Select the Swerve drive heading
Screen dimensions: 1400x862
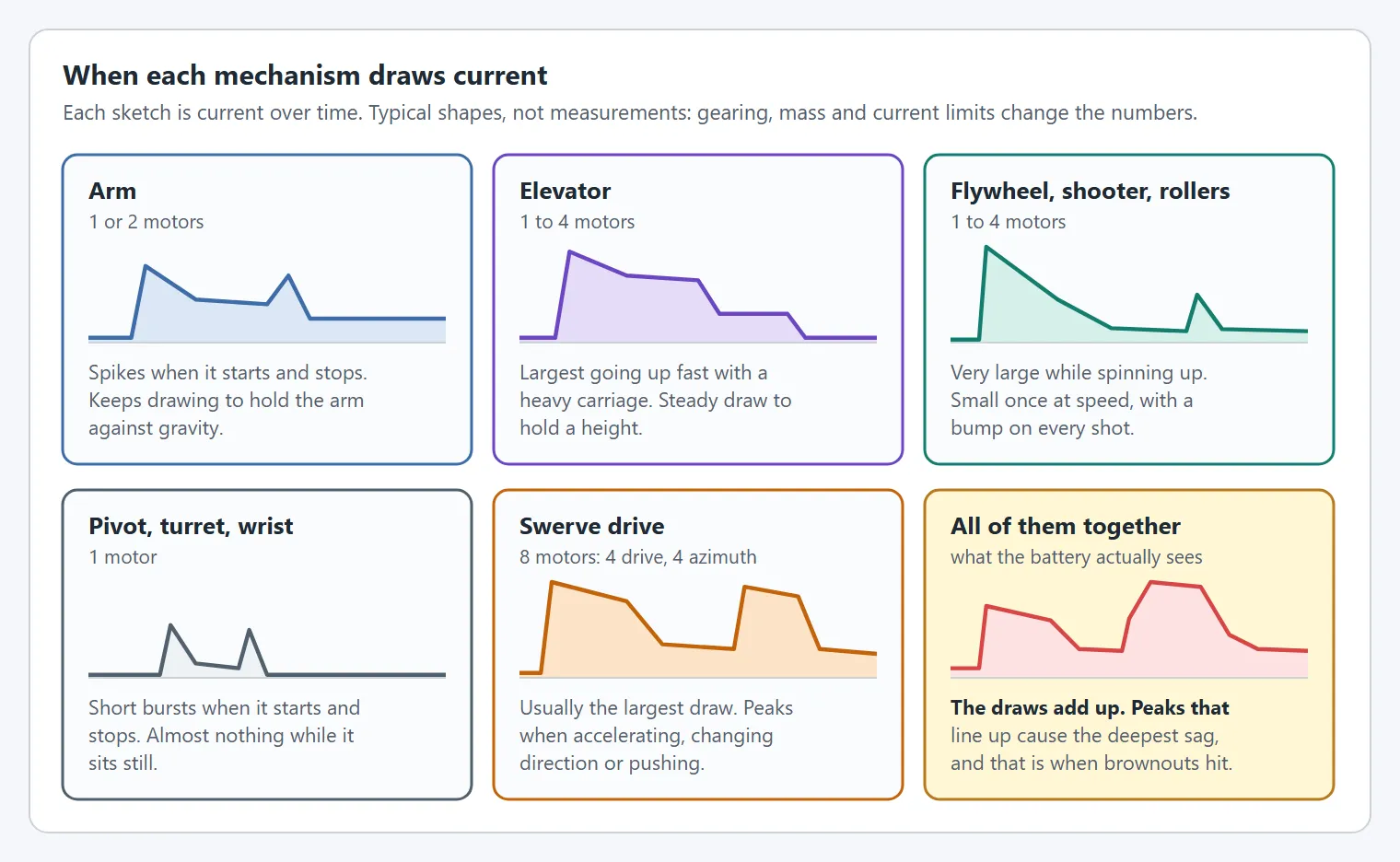click(591, 527)
